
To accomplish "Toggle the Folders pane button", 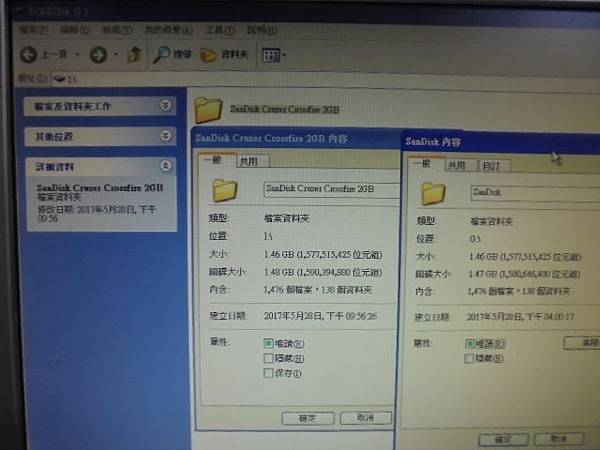I will 224,55.
